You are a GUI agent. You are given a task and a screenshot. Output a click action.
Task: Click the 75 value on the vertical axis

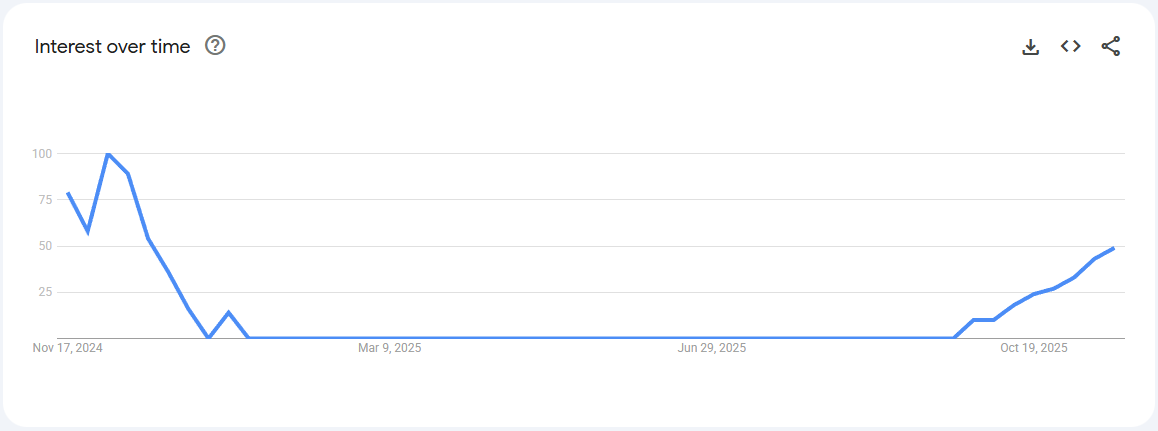44,200
